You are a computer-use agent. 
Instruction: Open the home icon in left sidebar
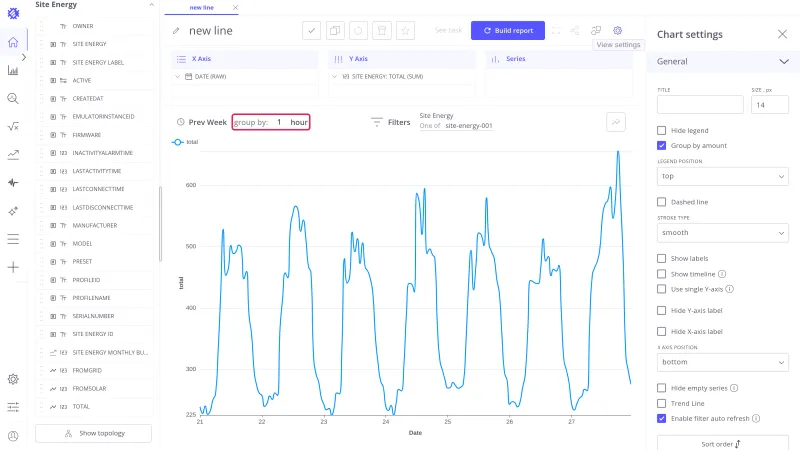tap(13, 42)
